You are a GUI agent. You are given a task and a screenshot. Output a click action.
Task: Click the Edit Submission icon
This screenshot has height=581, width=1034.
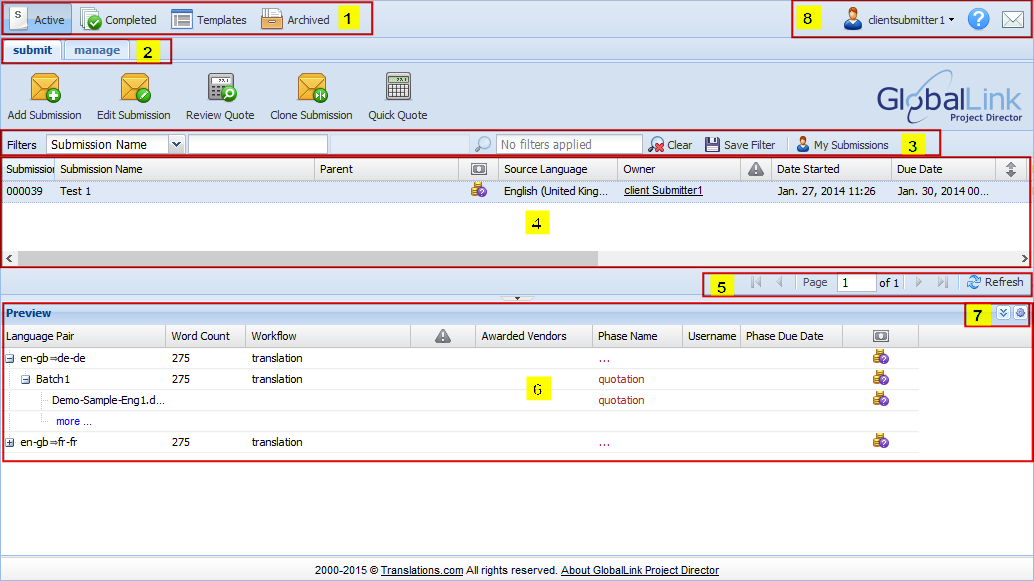134,89
